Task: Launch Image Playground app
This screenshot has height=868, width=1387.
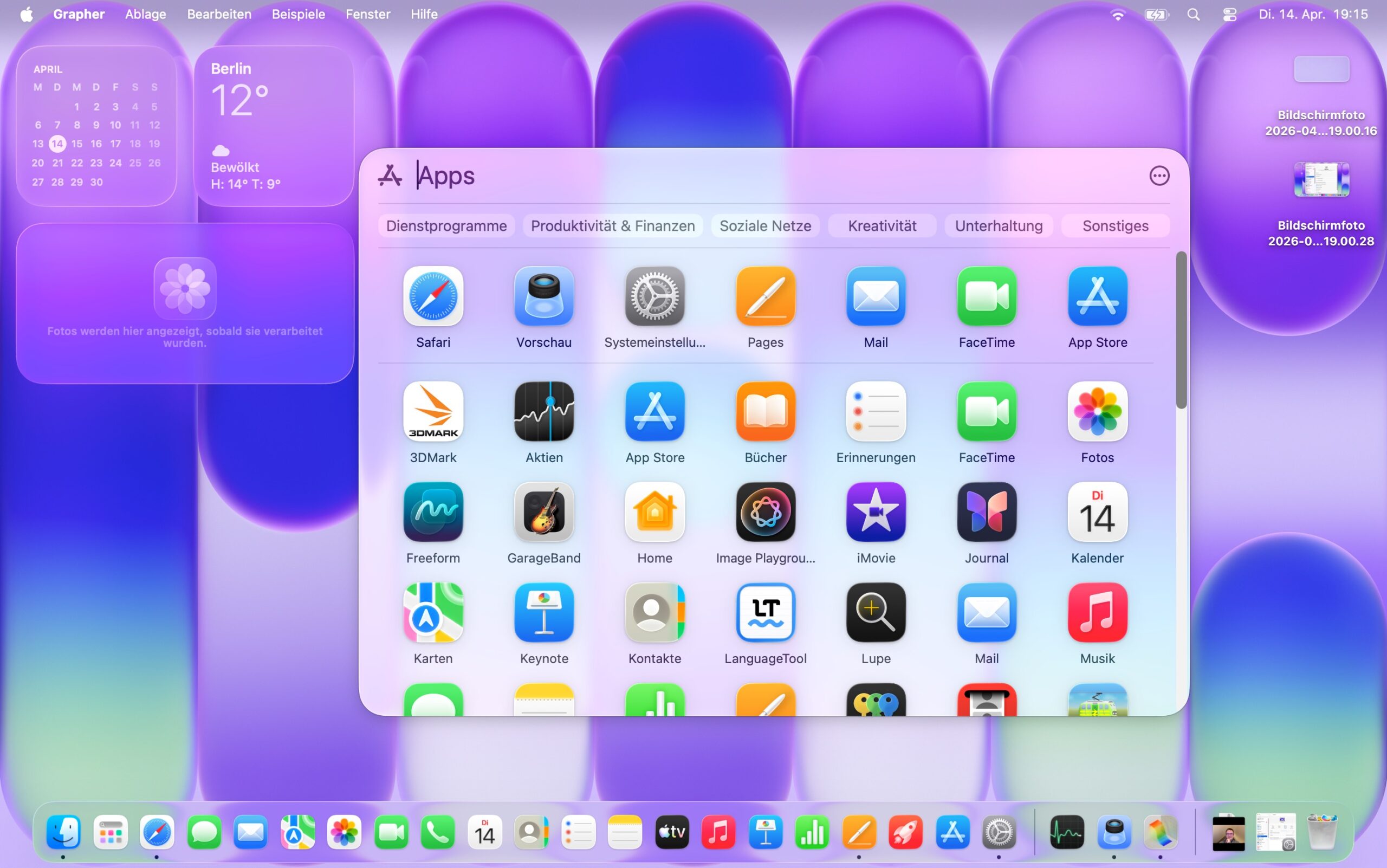Action: pos(765,512)
